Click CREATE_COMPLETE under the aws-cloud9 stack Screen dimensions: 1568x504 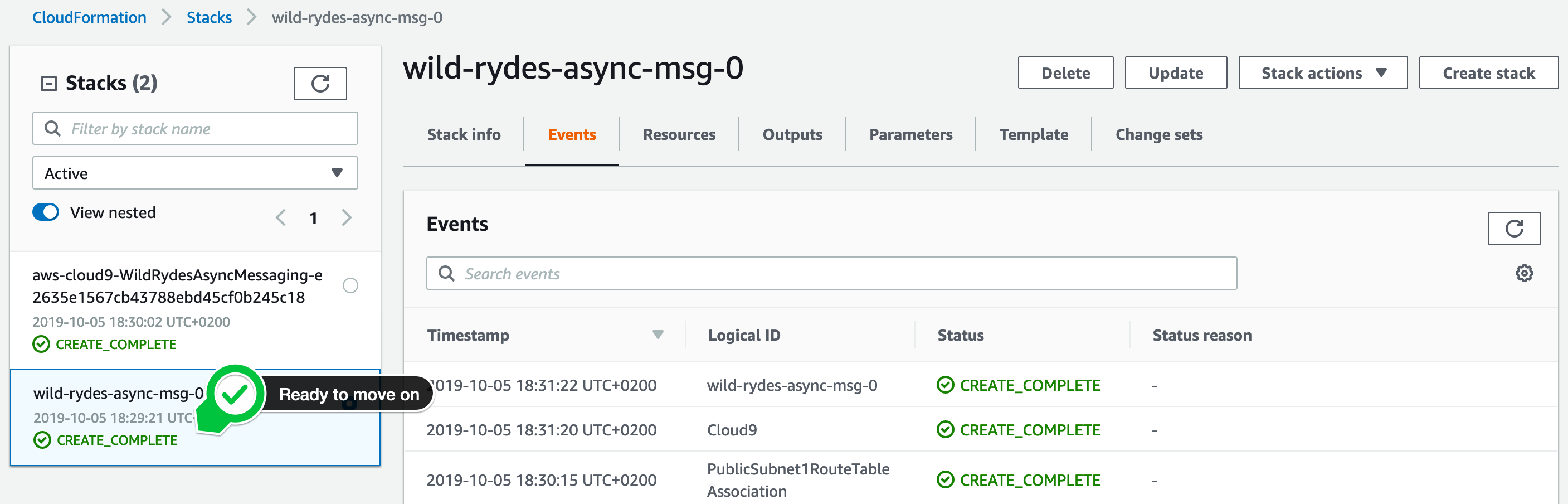[x=104, y=344]
